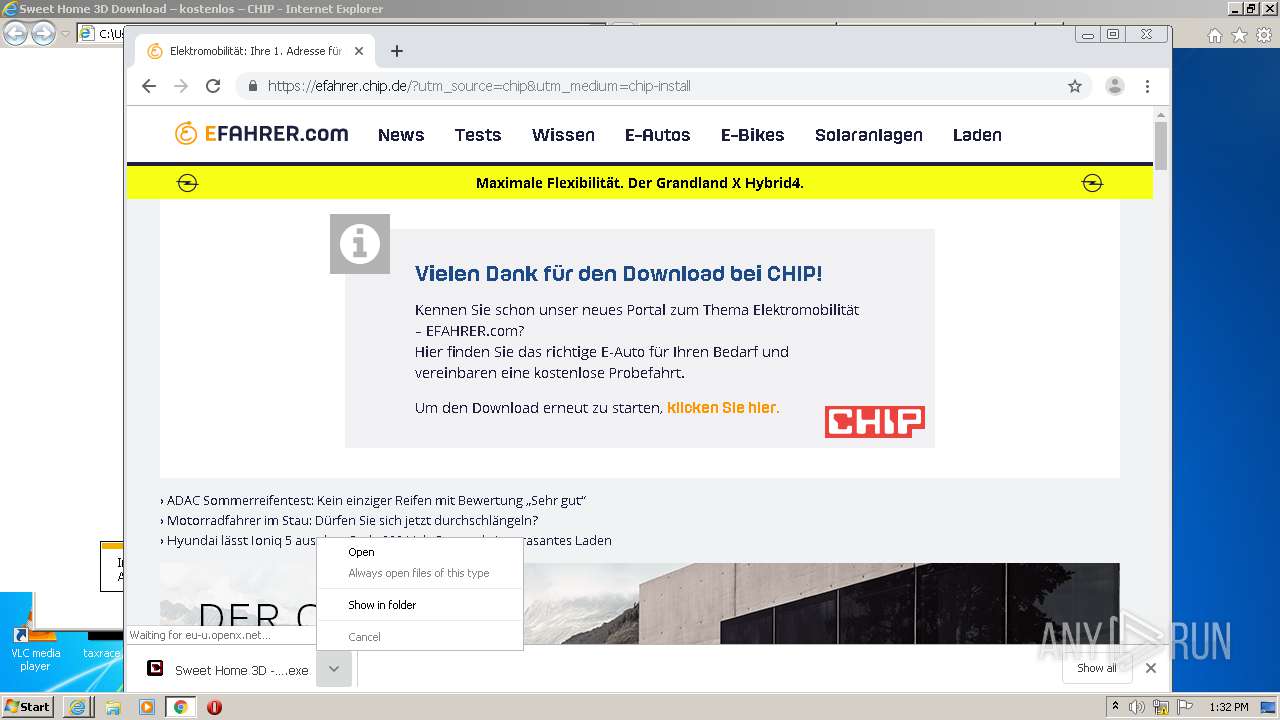Open the Windows Start menu
1280x720 pixels.
click(x=28, y=706)
